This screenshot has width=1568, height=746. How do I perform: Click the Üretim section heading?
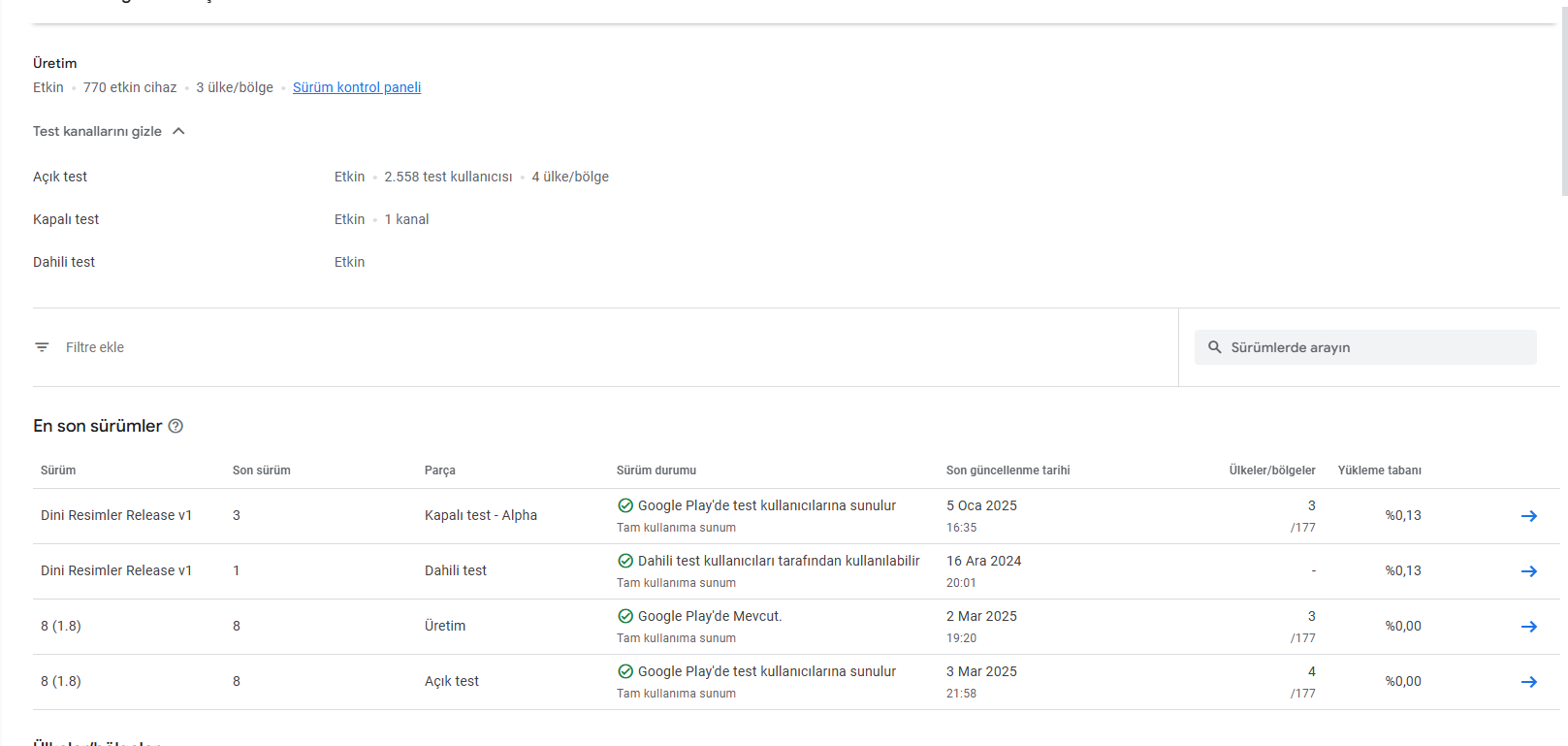click(x=54, y=63)
